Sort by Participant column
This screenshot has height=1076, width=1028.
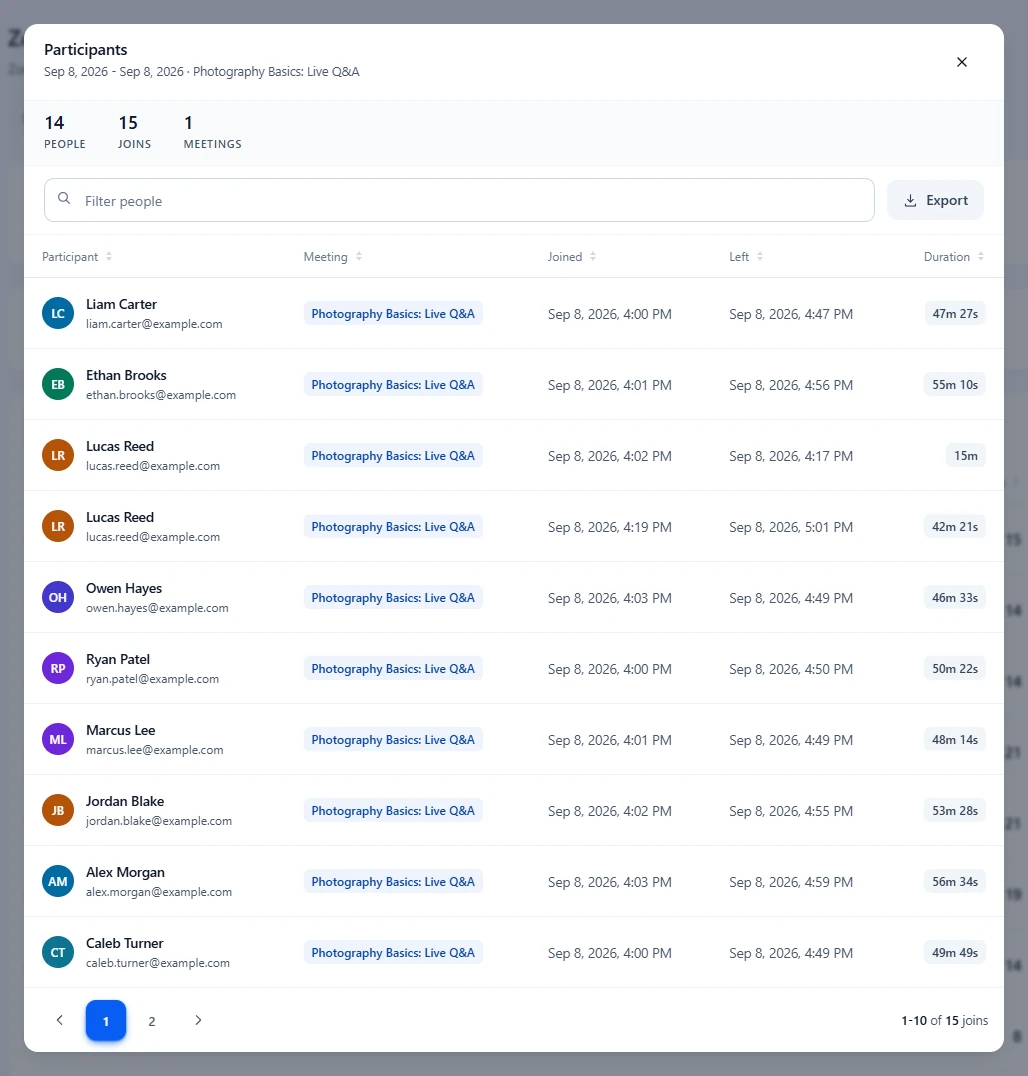point(77,257)
